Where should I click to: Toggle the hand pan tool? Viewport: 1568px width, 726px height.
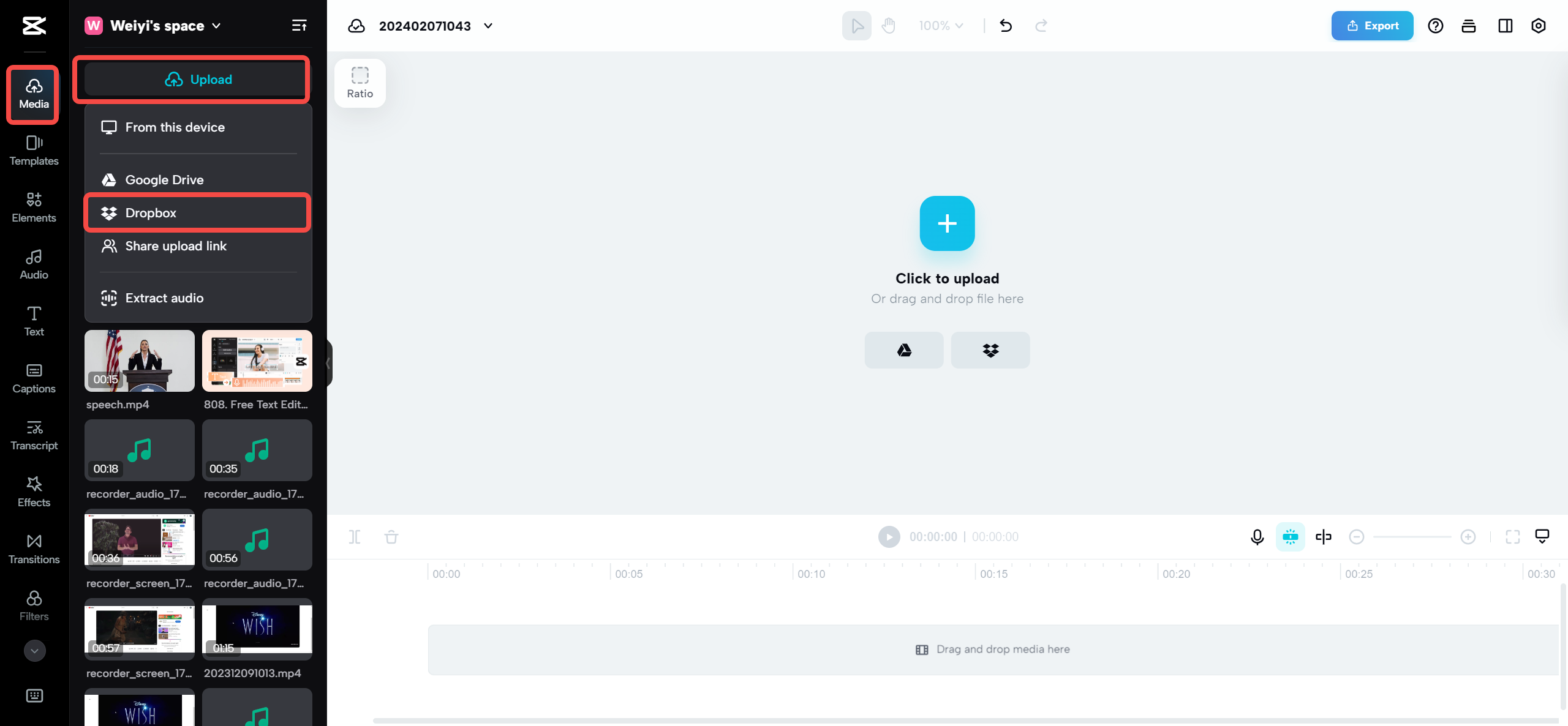888,26
